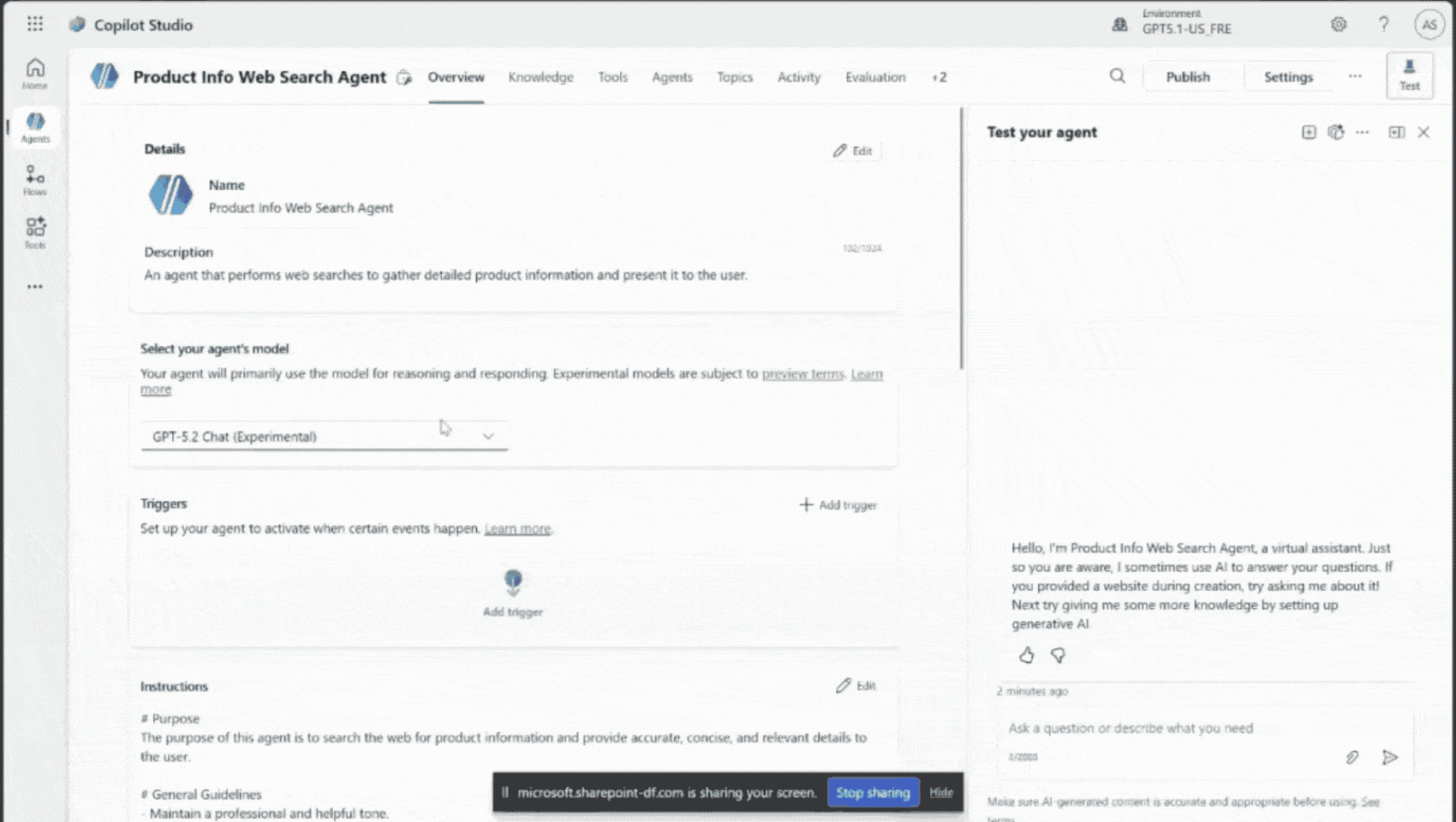This screenshot has height=822, width=1456.
Task: Open search in the top bar
Action: pyautogui.click(x=1117, y=76)
